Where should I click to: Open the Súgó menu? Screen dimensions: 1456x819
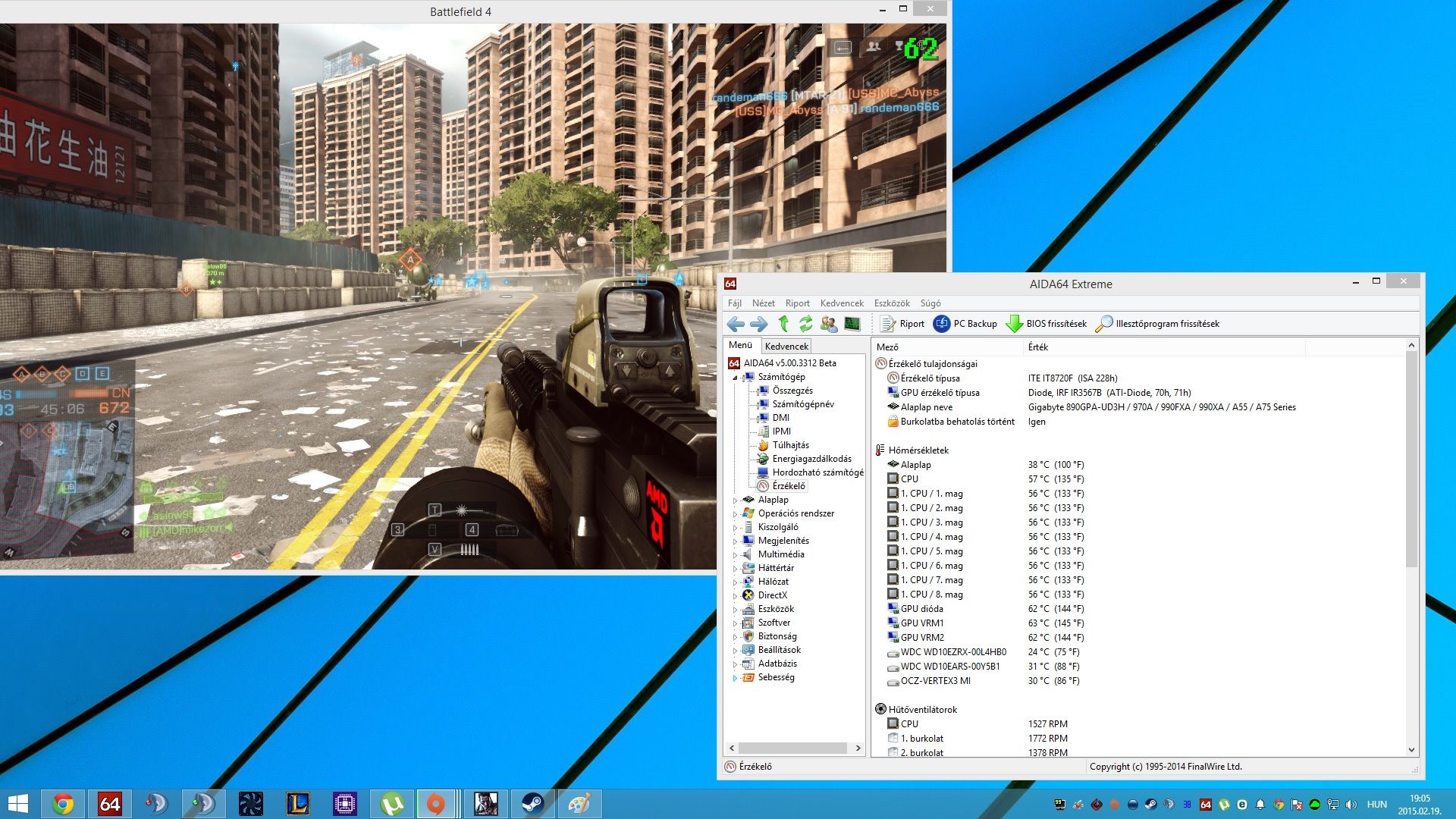click(x=930, y=303)
